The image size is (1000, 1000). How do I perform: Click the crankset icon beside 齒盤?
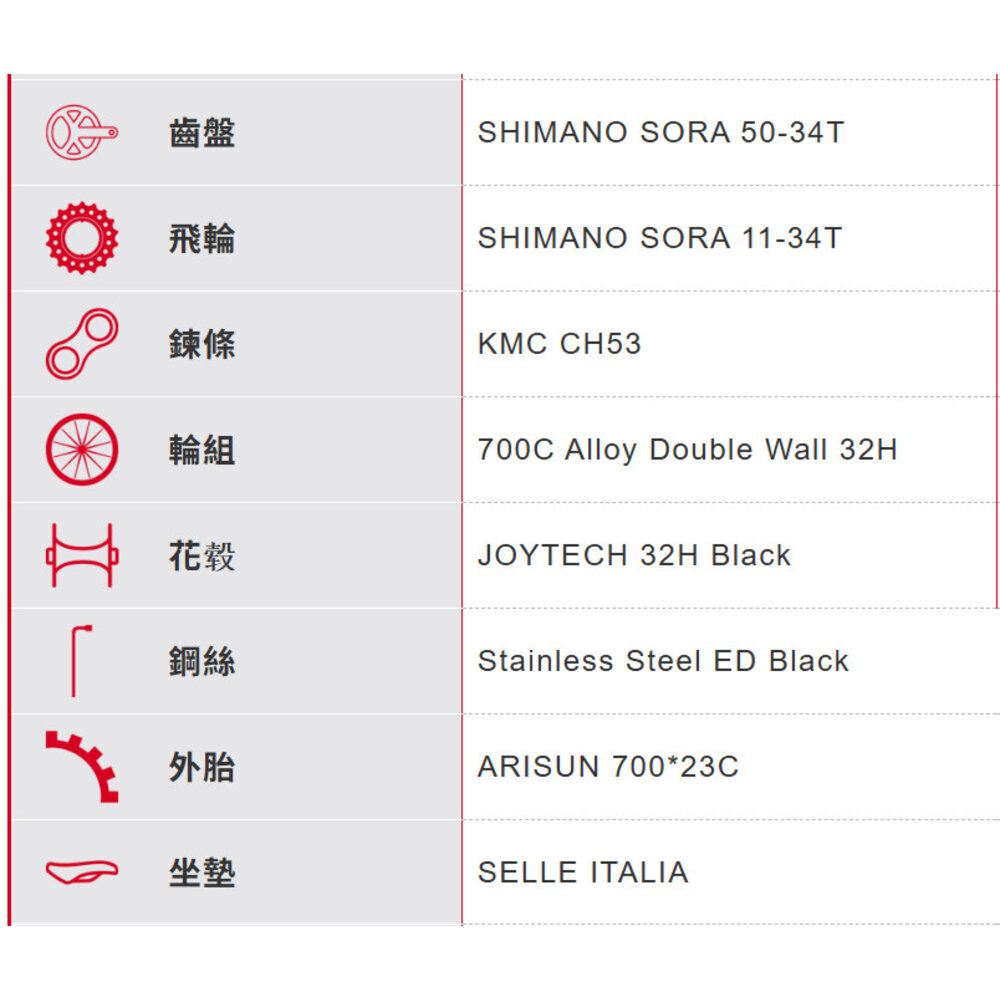coord(81,133)
